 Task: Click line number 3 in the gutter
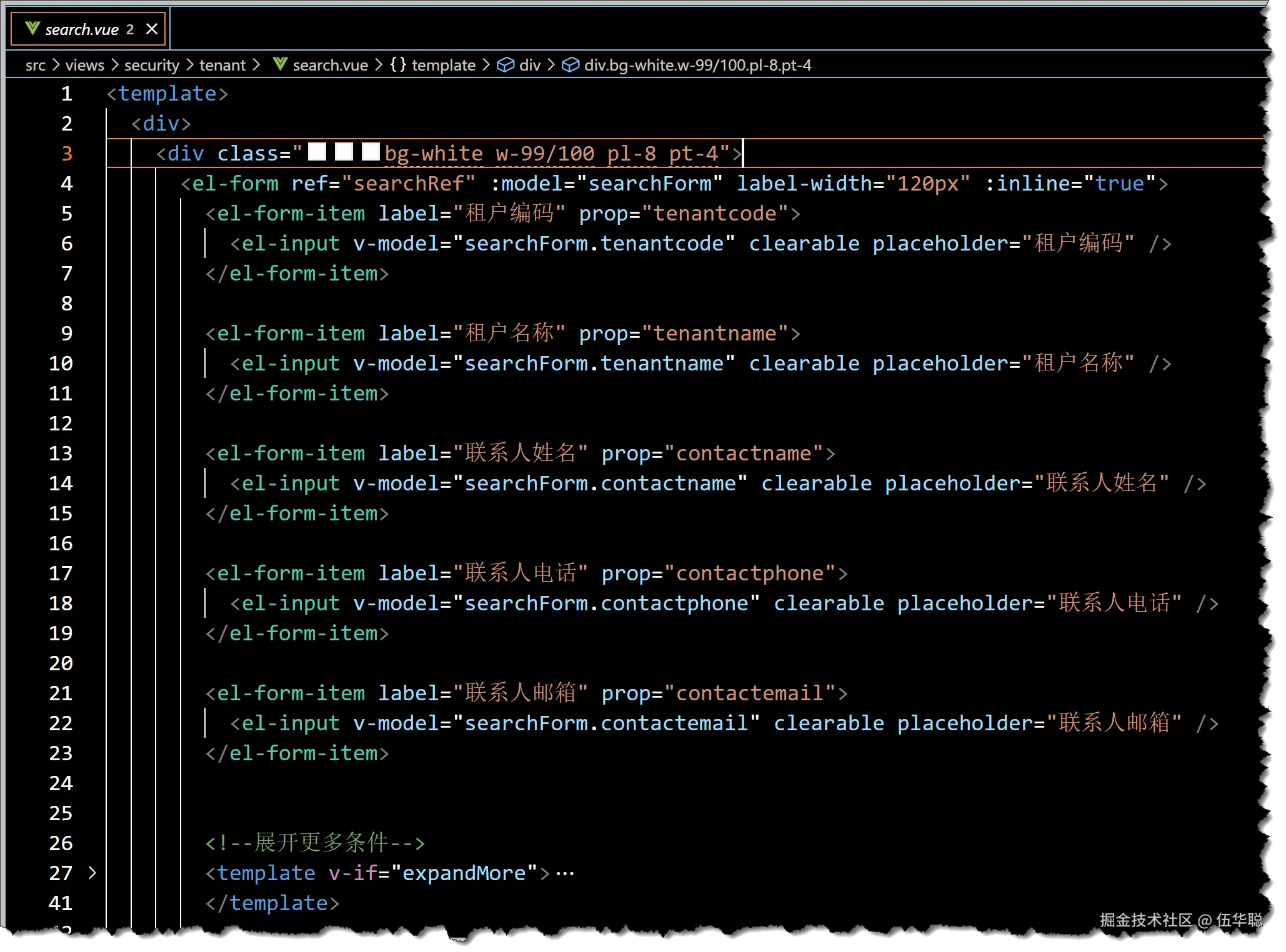coord(67,154)
